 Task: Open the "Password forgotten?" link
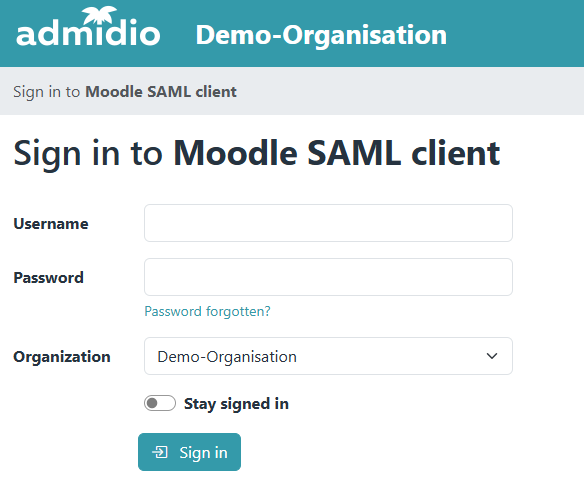pos(207,311)
